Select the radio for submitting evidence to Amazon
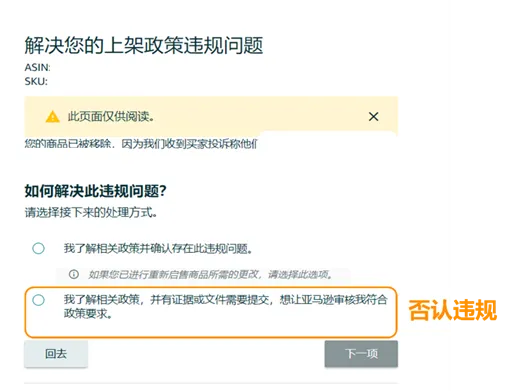Screen dimensions: 514x391 click(x=38, y=300)
